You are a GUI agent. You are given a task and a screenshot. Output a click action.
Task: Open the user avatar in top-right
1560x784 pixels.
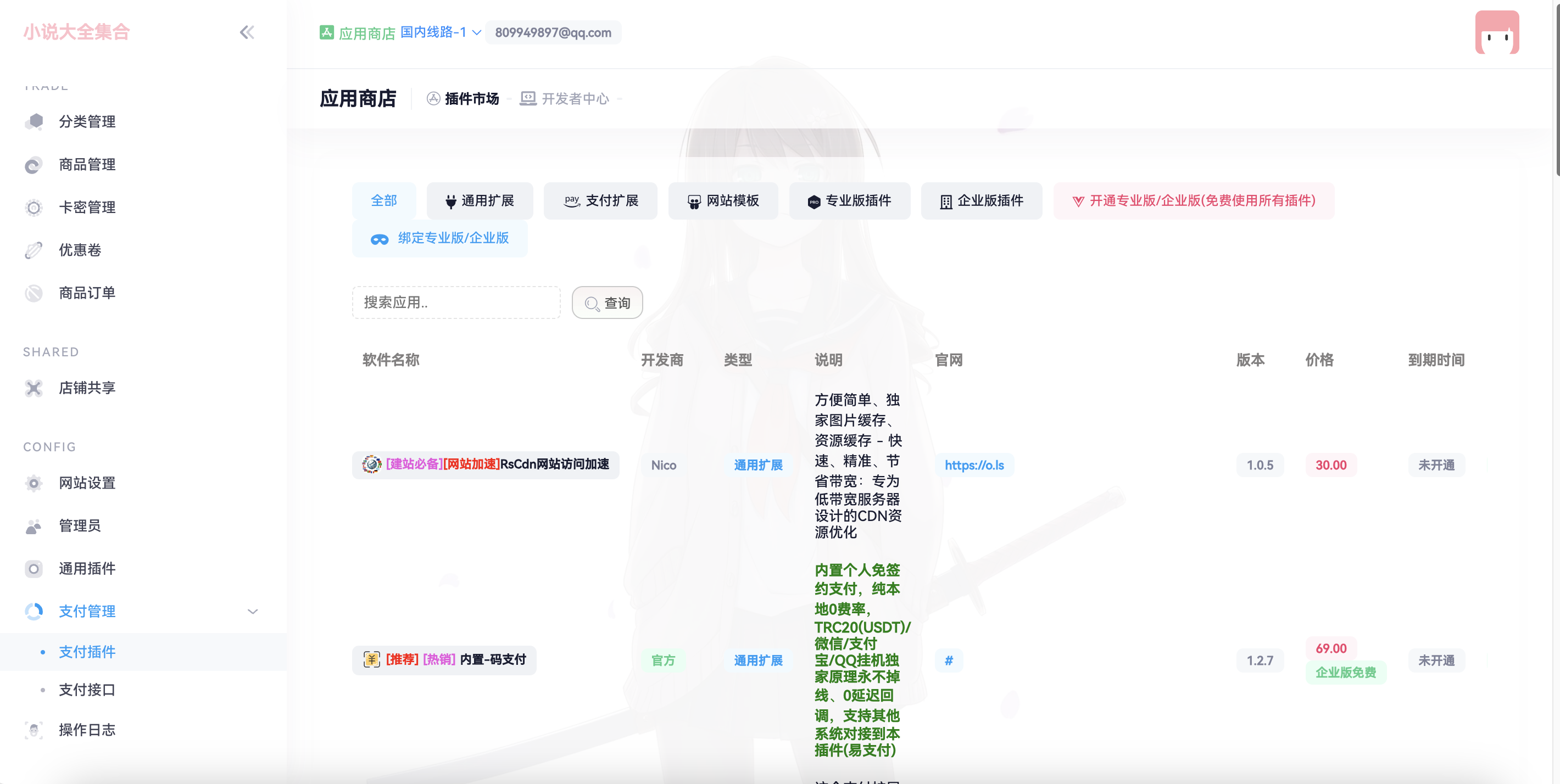coord(1497,33)
